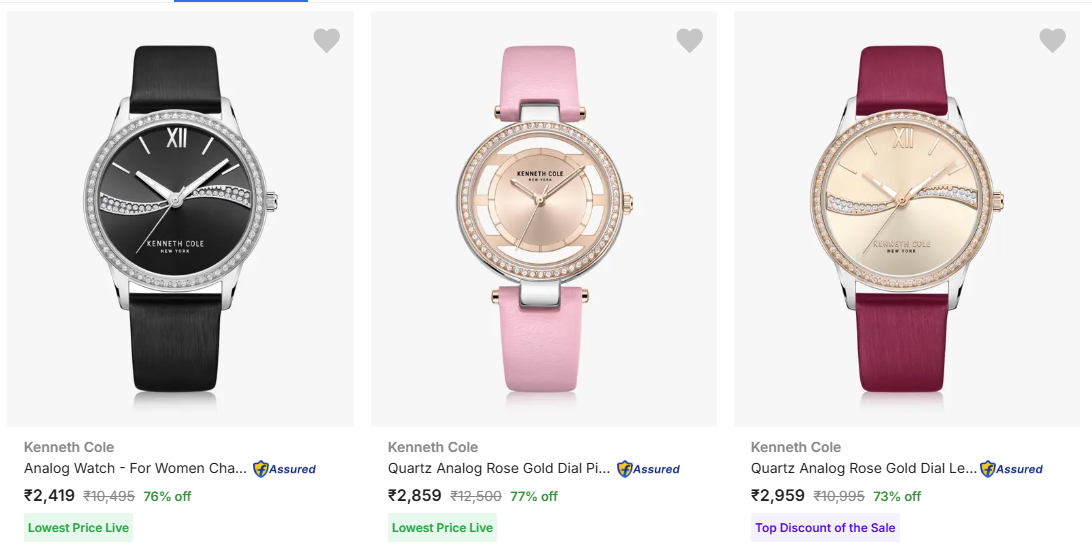Image resolution: width=1092 pixels, height=554 pixels.
Task: Add black Kenneth Cole watch to wishlist
Action: [327, 40]
